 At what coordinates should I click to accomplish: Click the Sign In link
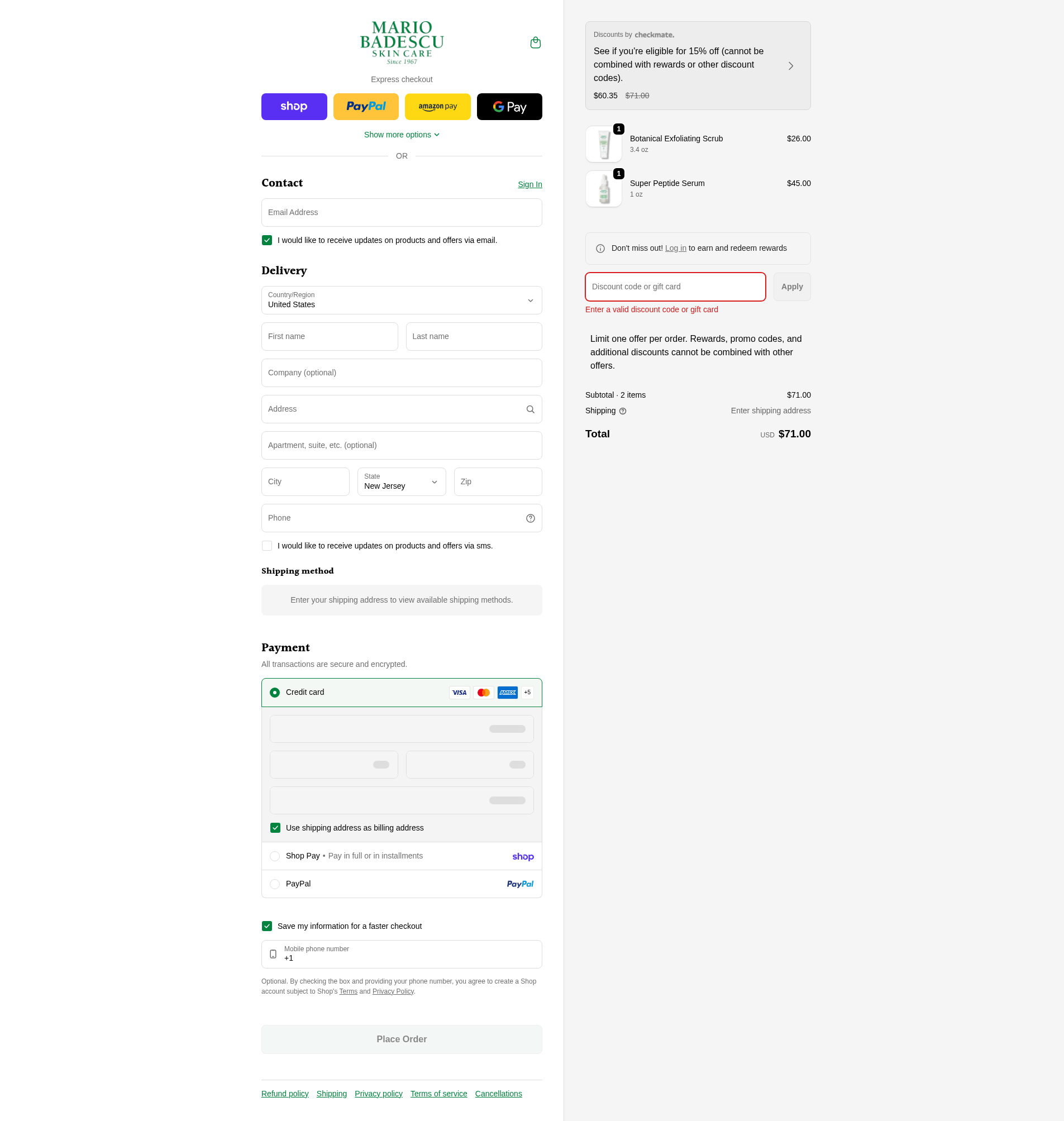(529, 184)
